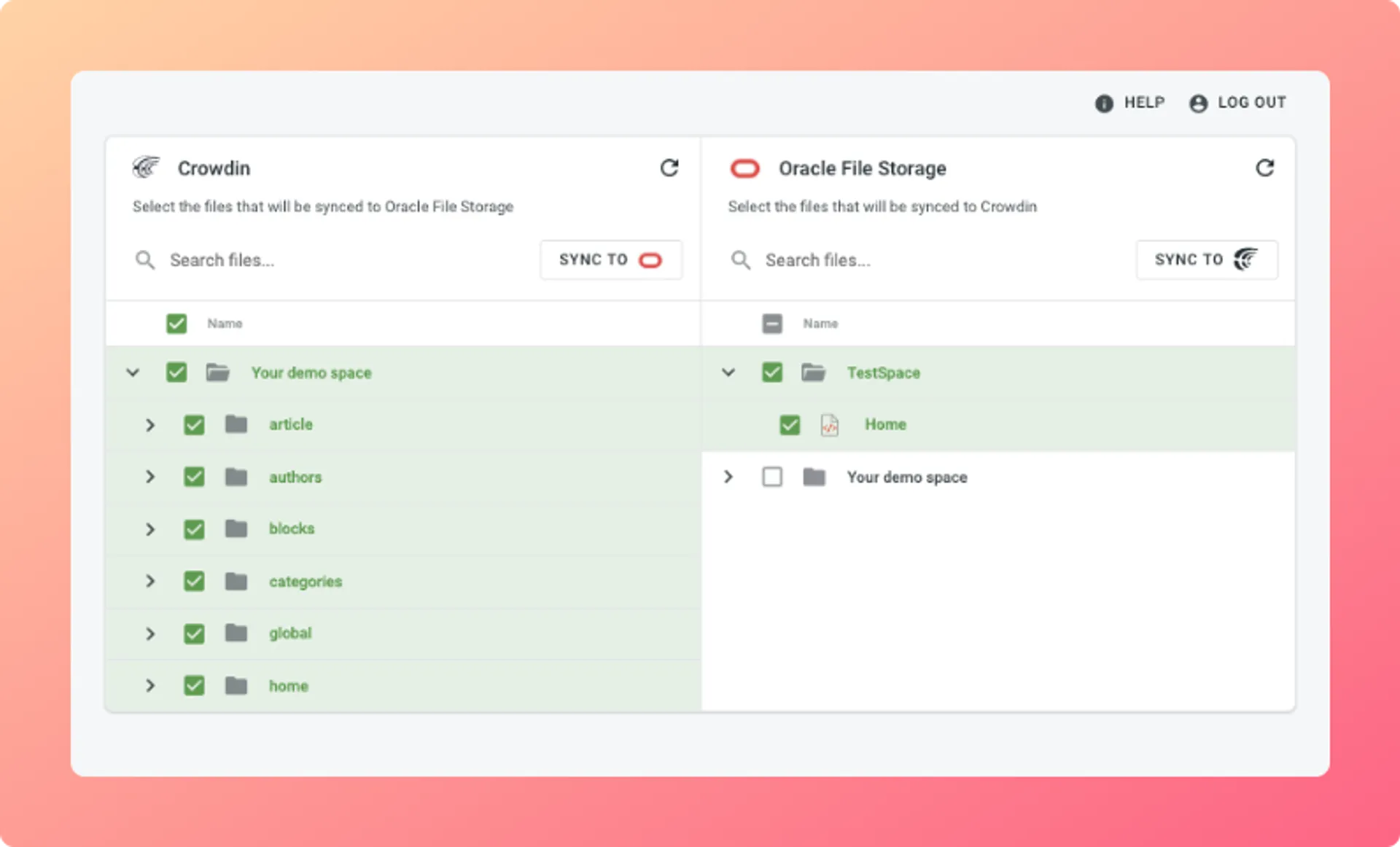Uncheck the Home file checkbox in Oracle
This screenshot has height=847, width=1400.
tap(790, 424)
